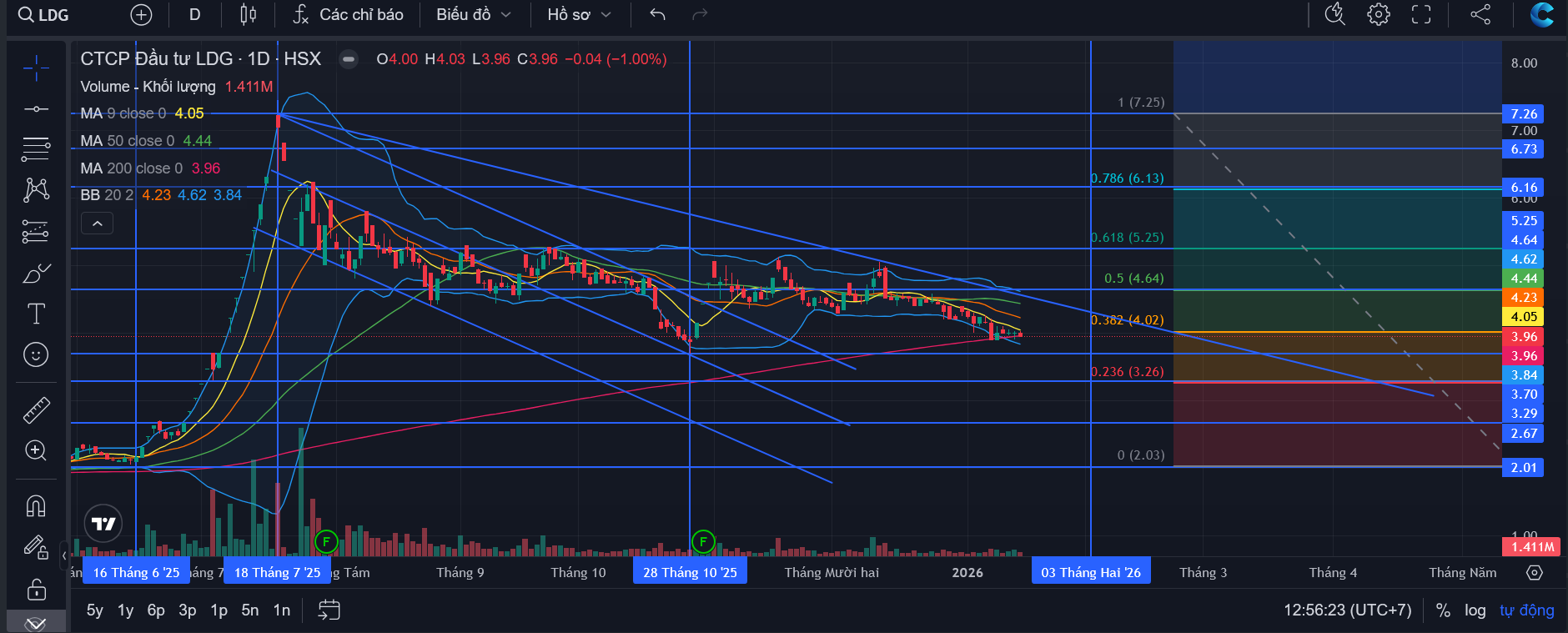
Task: Select the brush drawing tool
Action: click(x=36, y=273)
